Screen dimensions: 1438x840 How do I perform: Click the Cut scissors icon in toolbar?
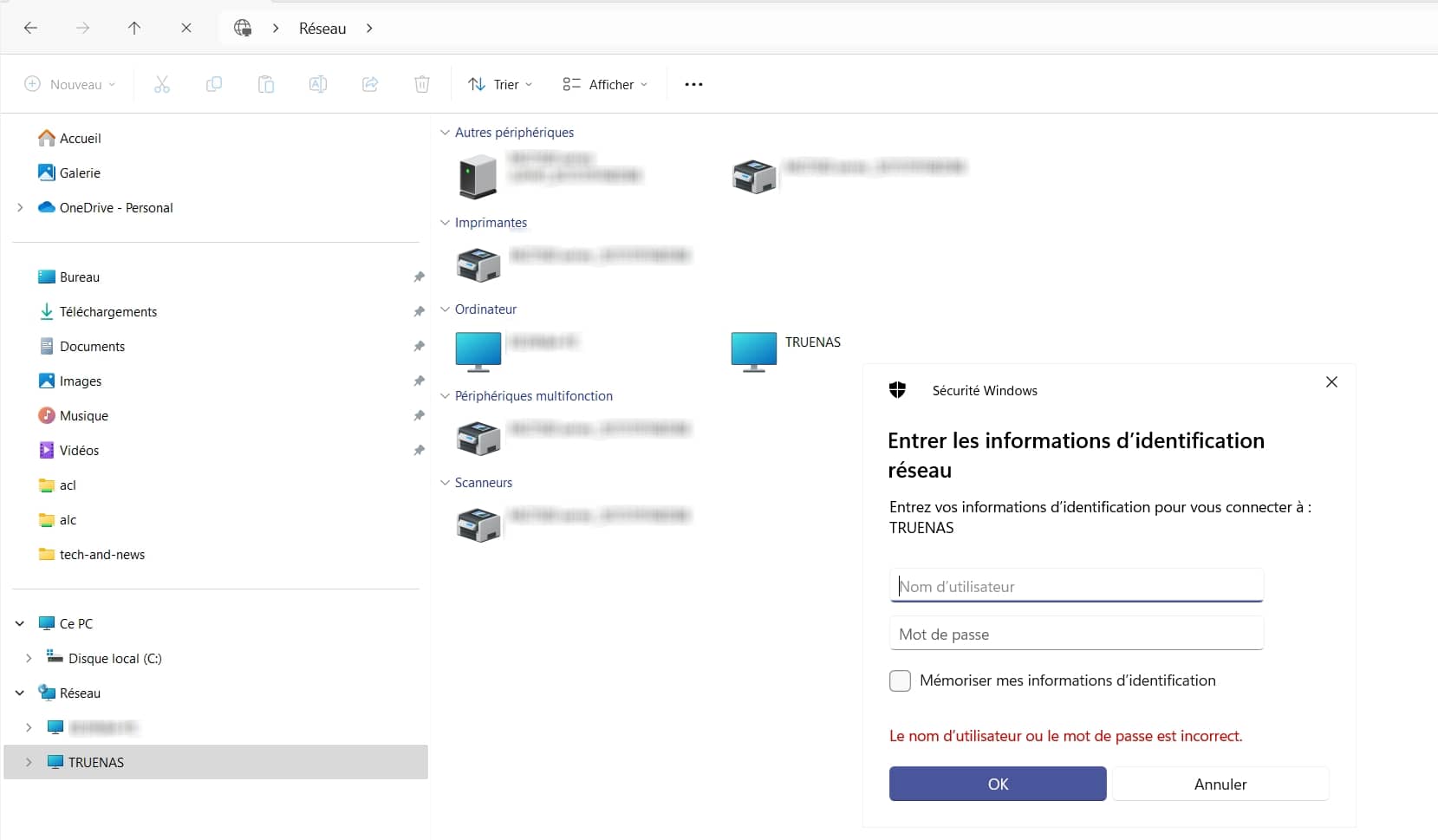click(162, 84)
